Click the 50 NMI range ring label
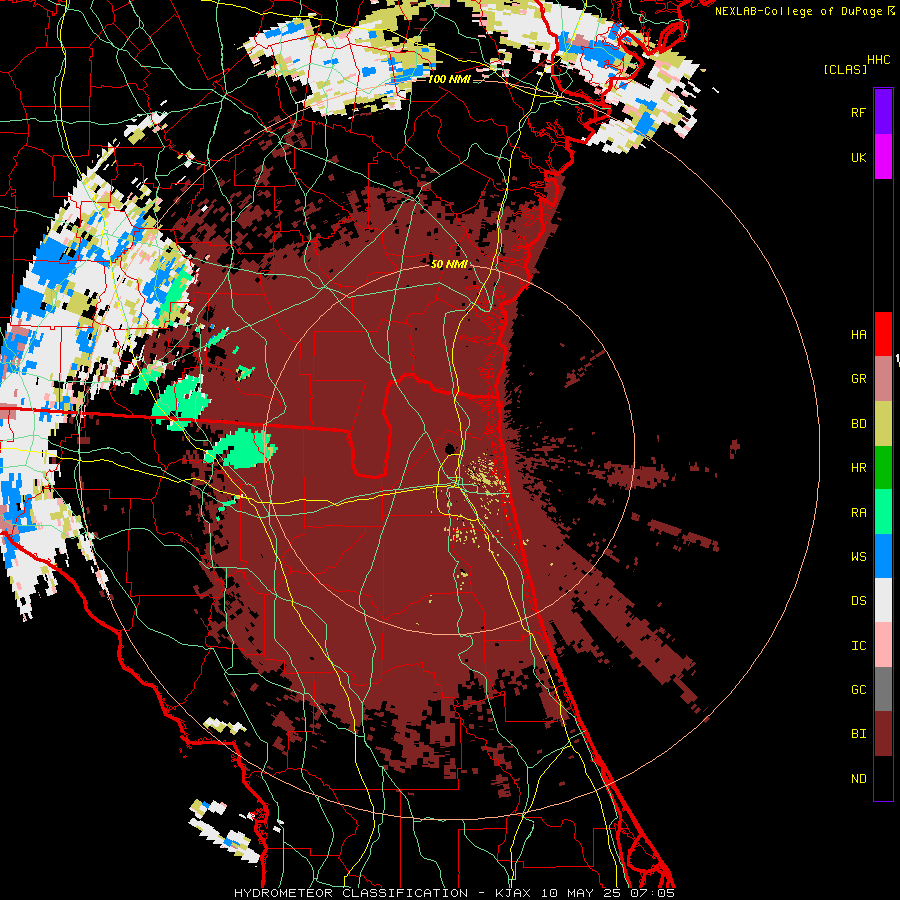 [x=449, y=264]
